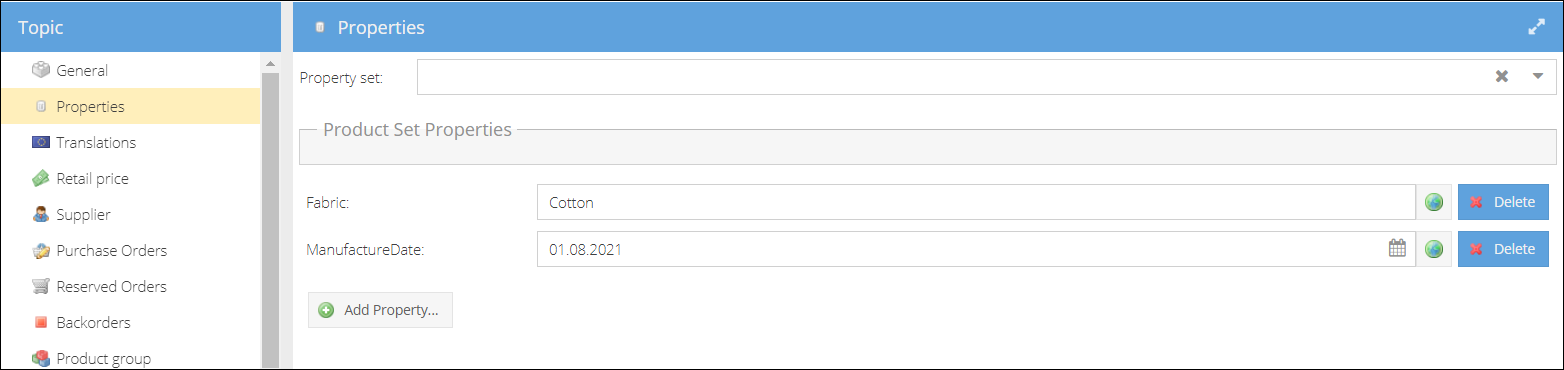
Task: Click the Add Property button
Action: (x=380, y=310)
